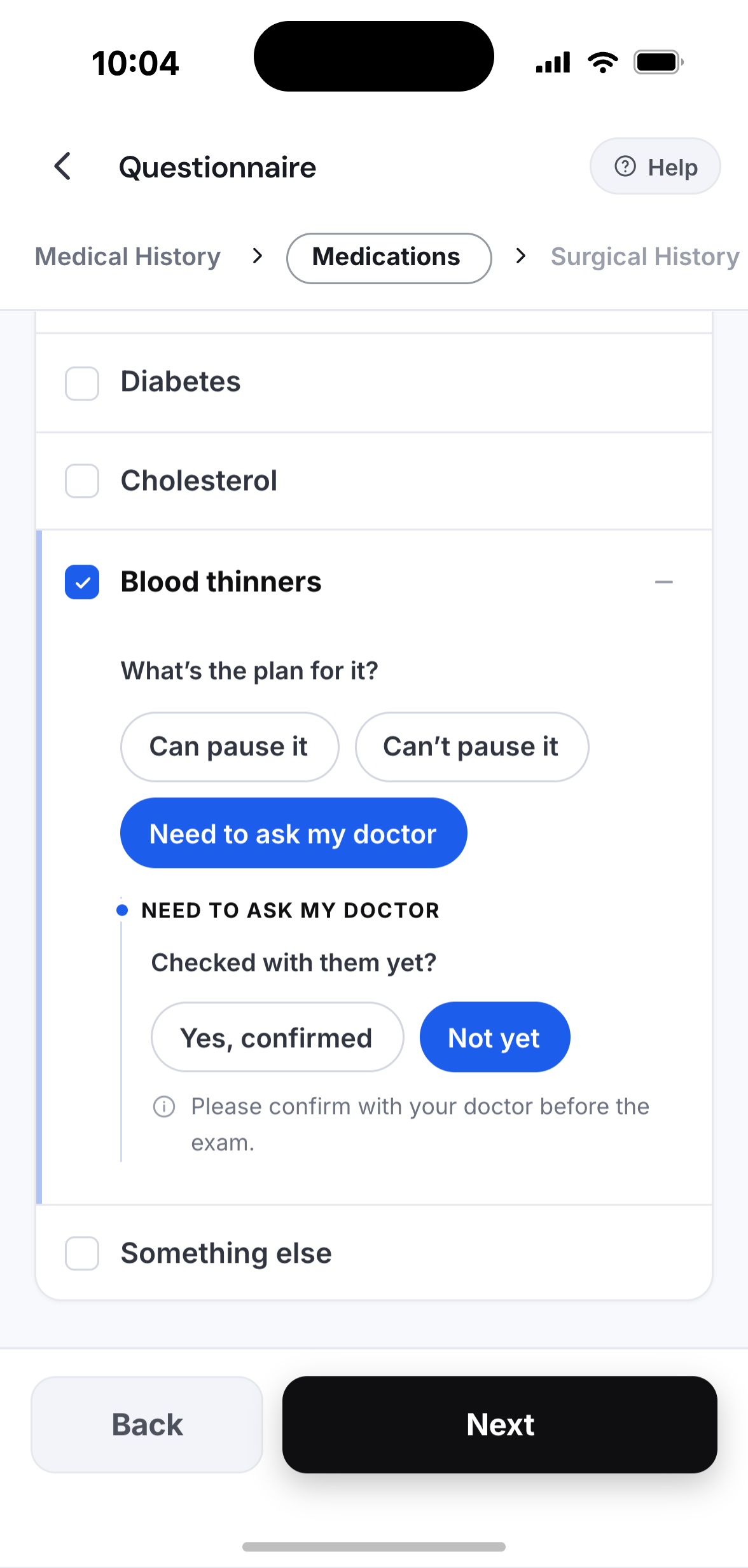This screenshot has width=748, height=1568.
Task: Tap the back arrow beside Questionnaire
Action: (x=62, y=167)
